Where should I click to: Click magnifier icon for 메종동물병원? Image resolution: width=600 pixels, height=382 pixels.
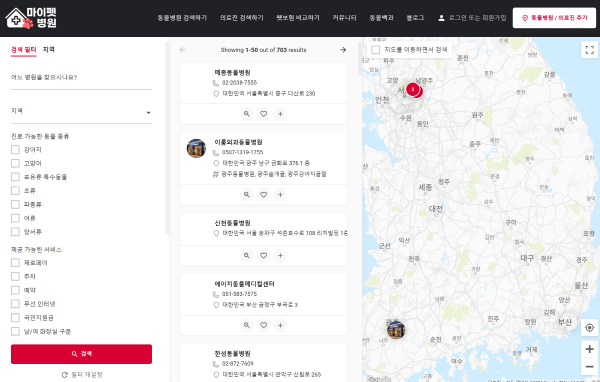pos(247,114)
